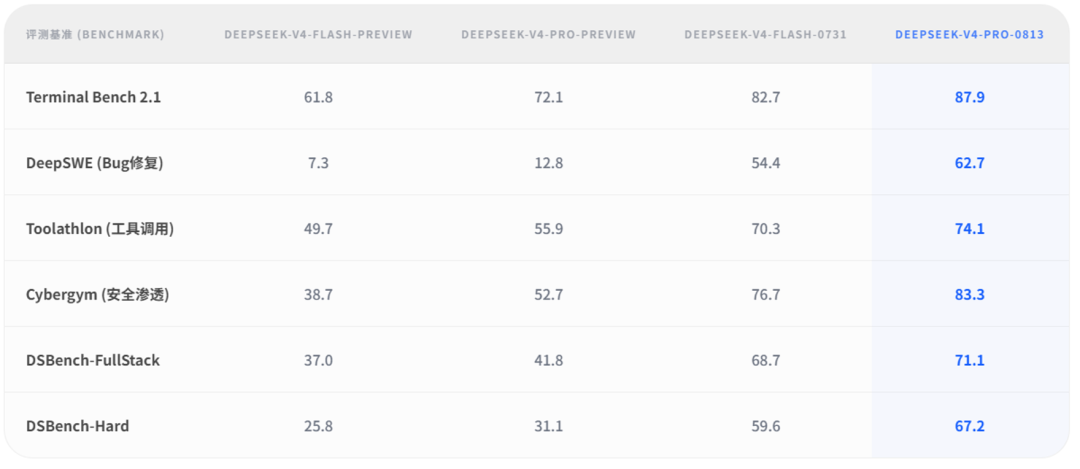Screen dimensions: 1080x469
Task: Click the 59.6 DSBench-Hard score
Action: (x=765, y=426)
